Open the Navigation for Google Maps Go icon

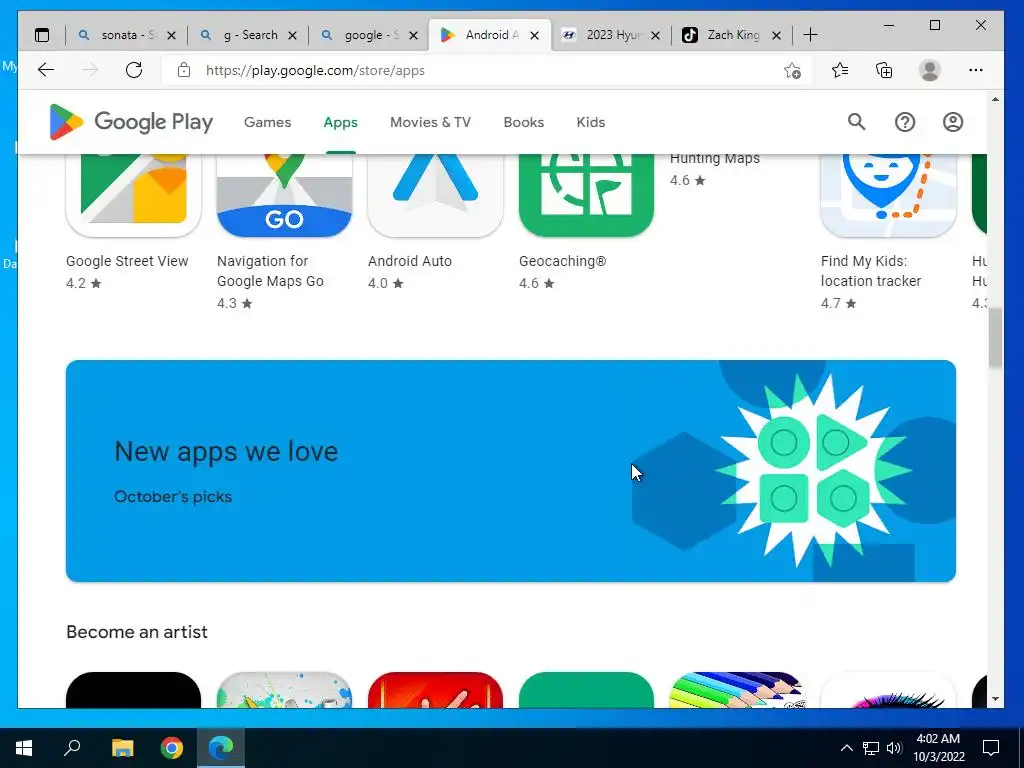click(x=284, y=195)
